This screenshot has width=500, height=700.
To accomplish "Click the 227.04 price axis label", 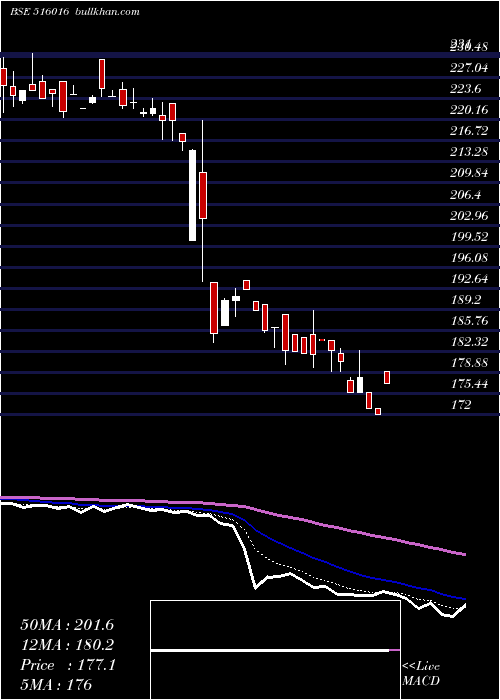I will click(469, 68).
